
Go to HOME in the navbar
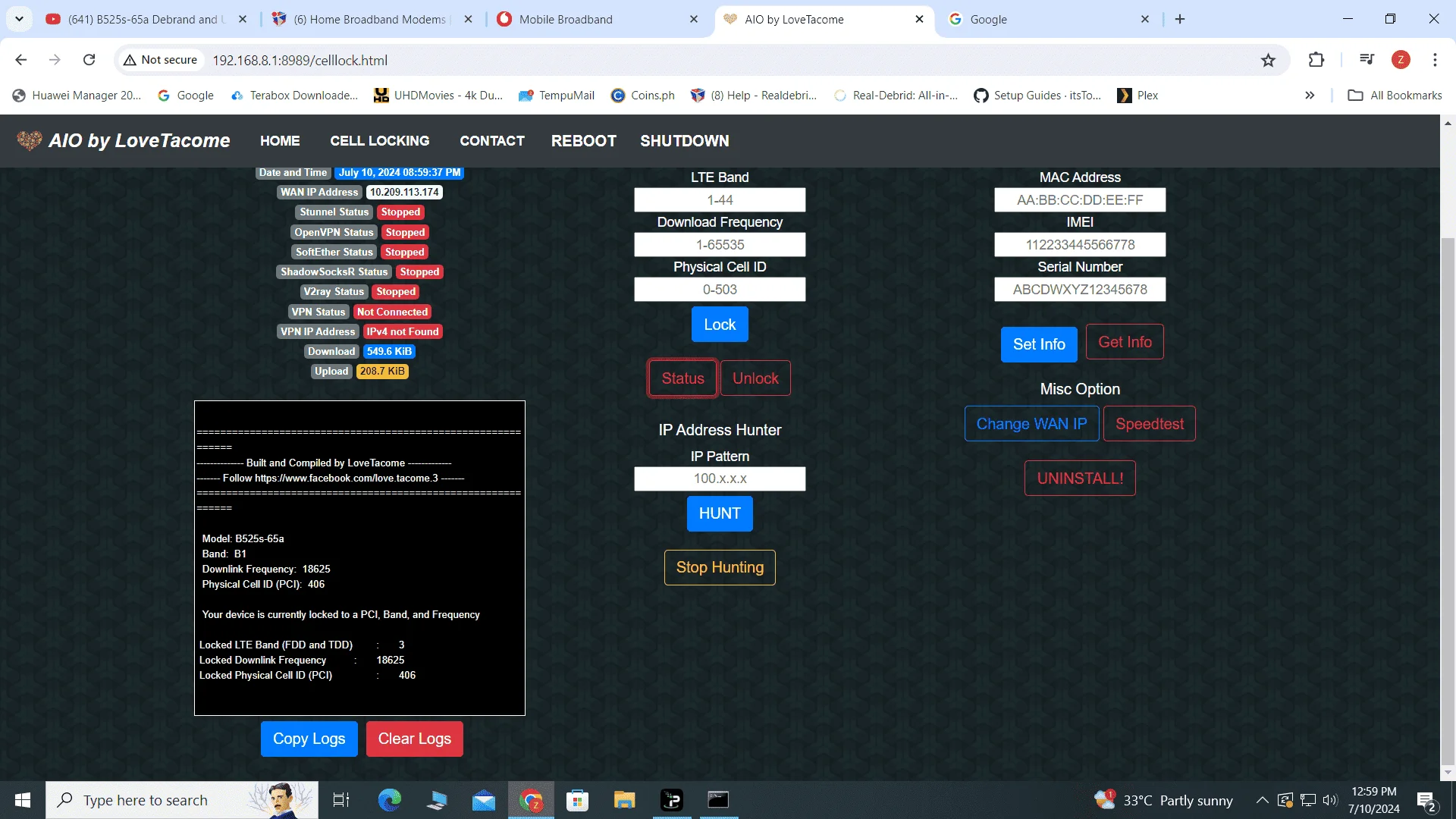(x=280, y=140)
